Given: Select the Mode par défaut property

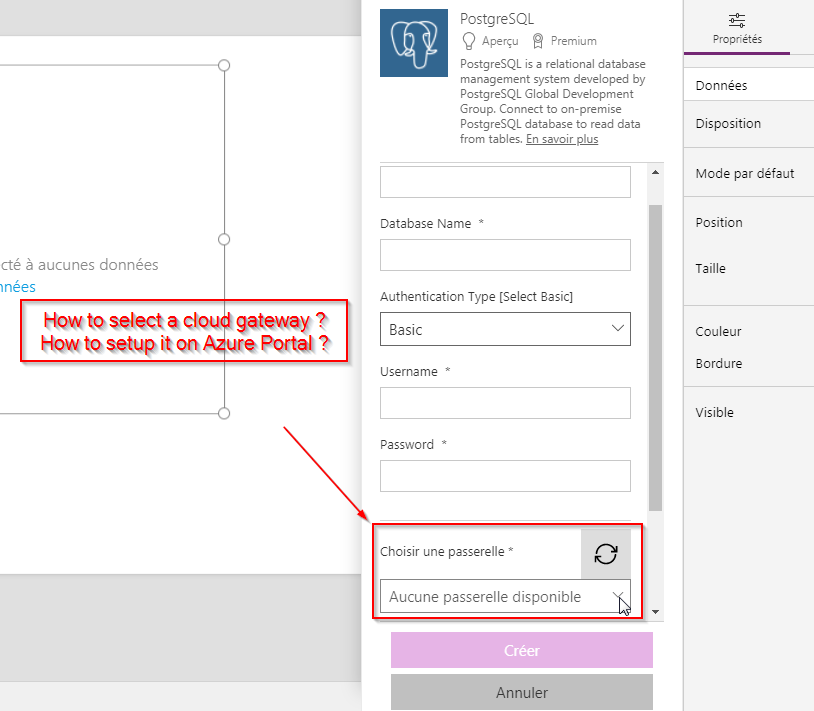Looking at the screenshot, I should [x=744, y=173].
